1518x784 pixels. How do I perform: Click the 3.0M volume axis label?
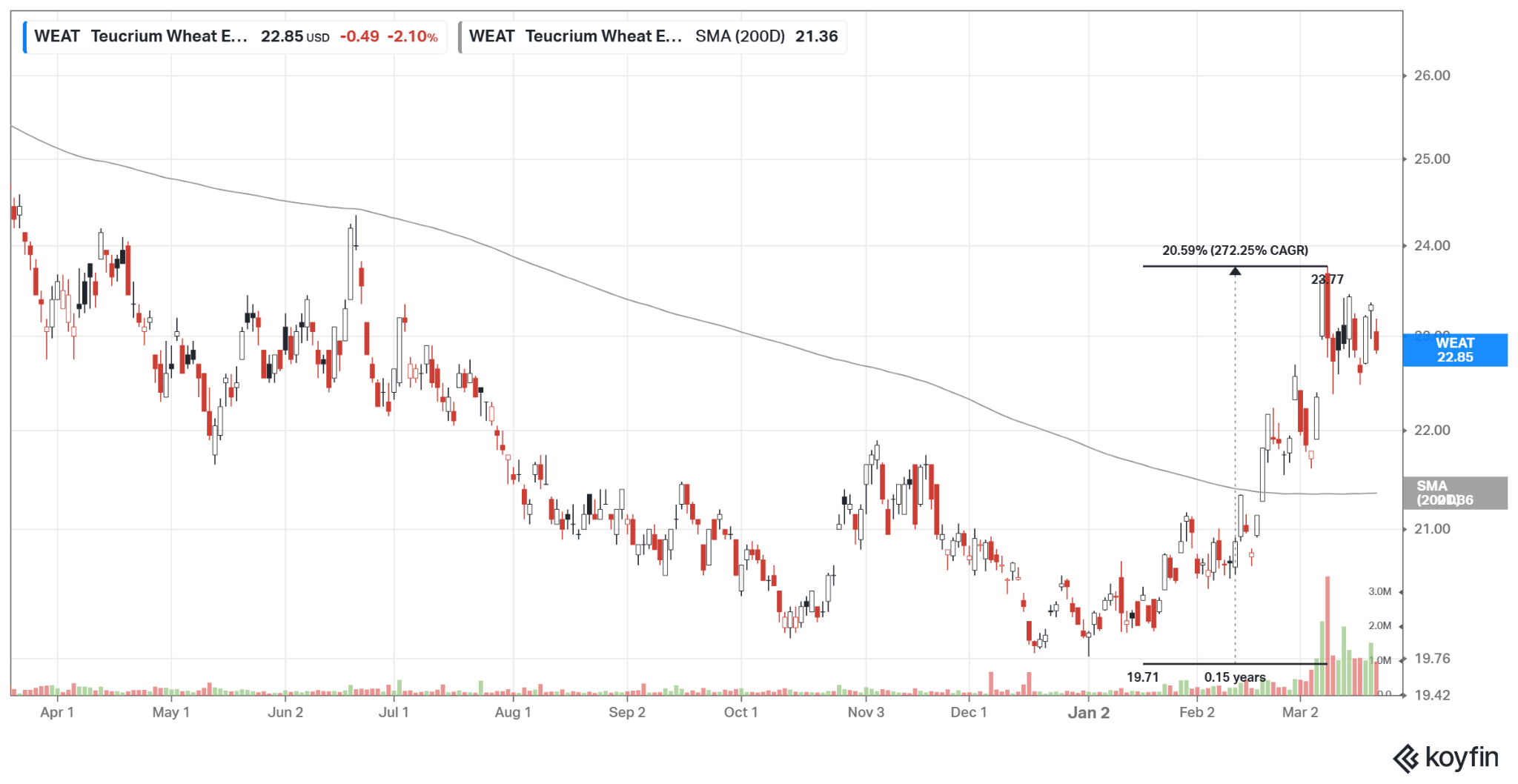click(x=1379, y=591)
